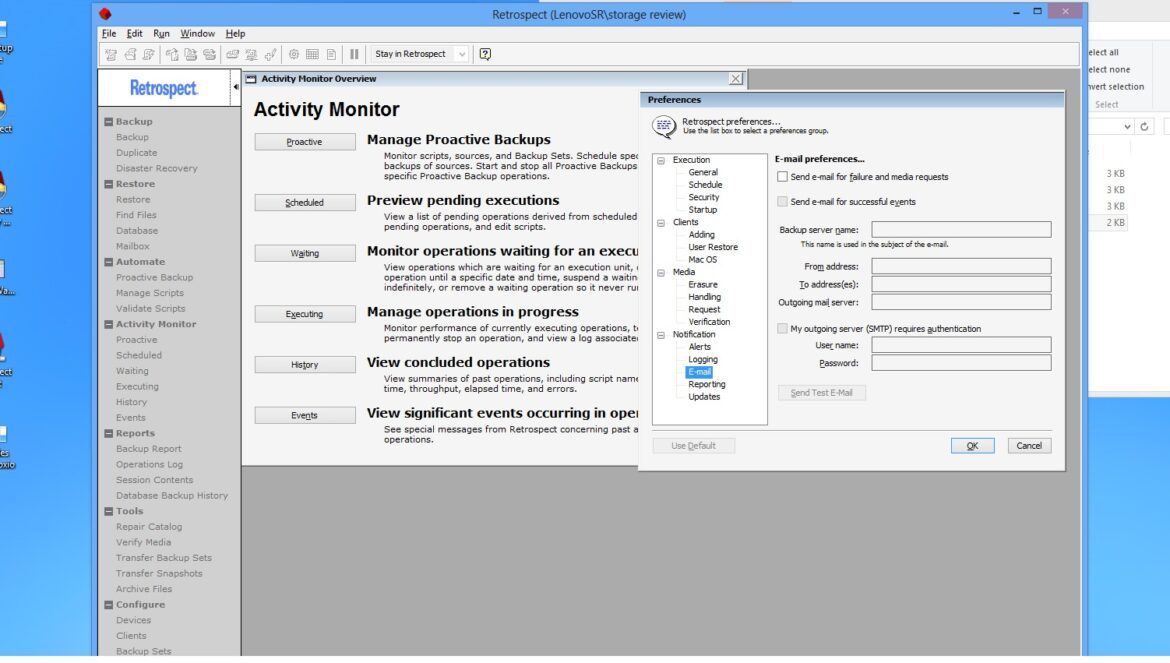This screenshot has height=663, width=1170.
Task: Toggle SMTP requires authentication checkbox
Action: [x=782, y=328]
